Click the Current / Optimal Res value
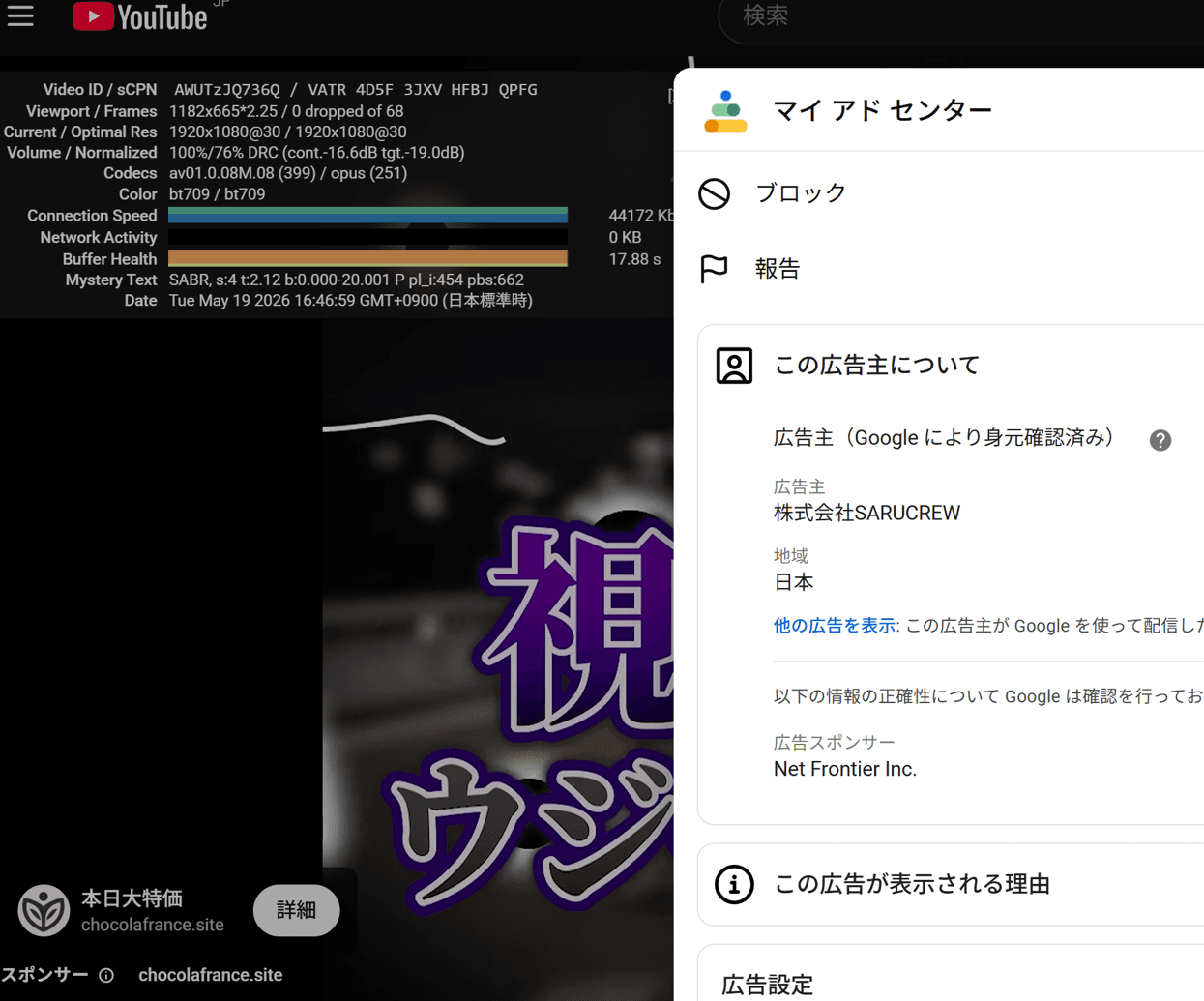Image resolution: width=1204 pixels, height=1001 pixels. [x=288, y=132]
